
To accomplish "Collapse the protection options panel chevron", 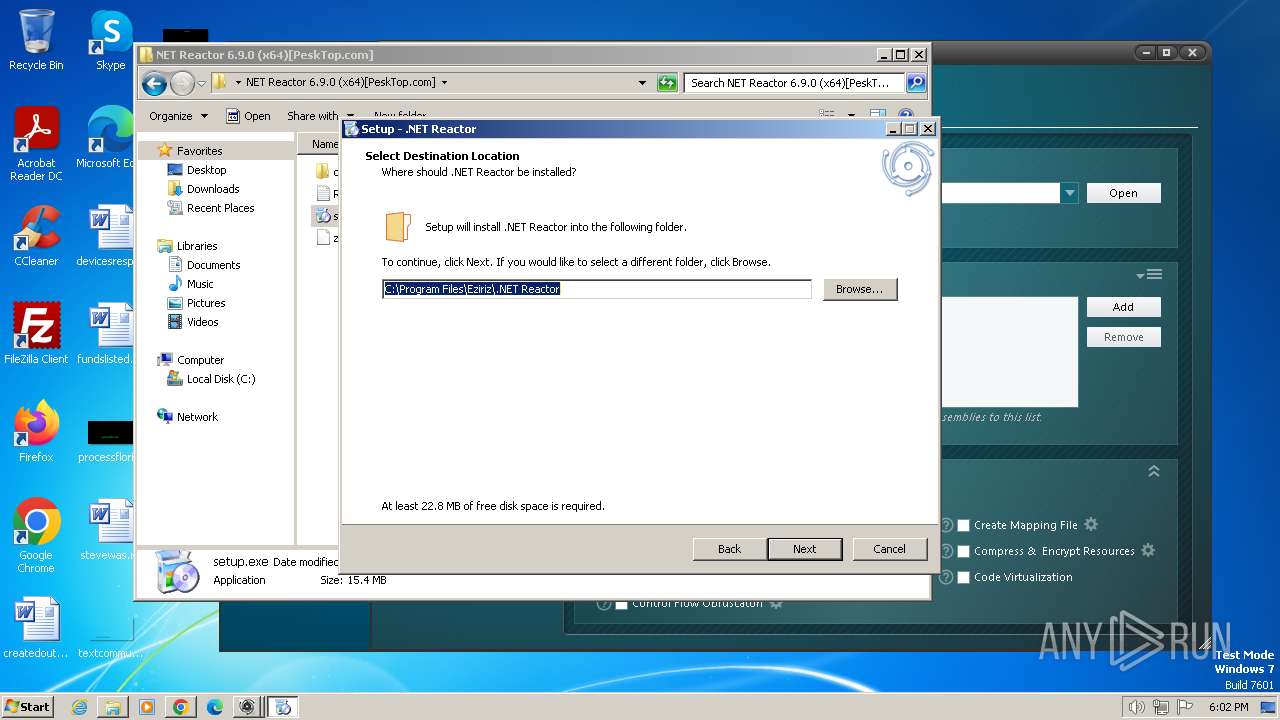I will click(x=1153, y=470).
